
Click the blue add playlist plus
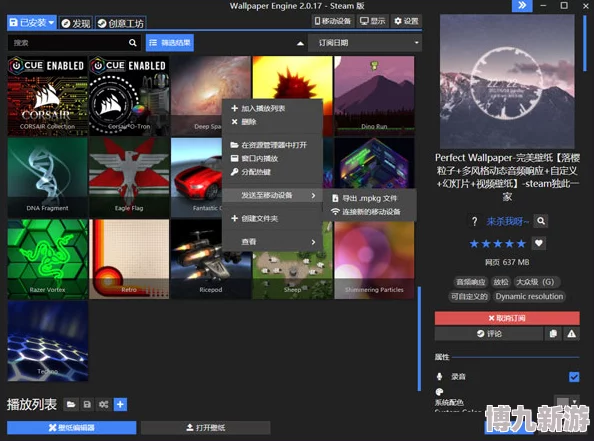pyautogui.click(x=120, y=405)
